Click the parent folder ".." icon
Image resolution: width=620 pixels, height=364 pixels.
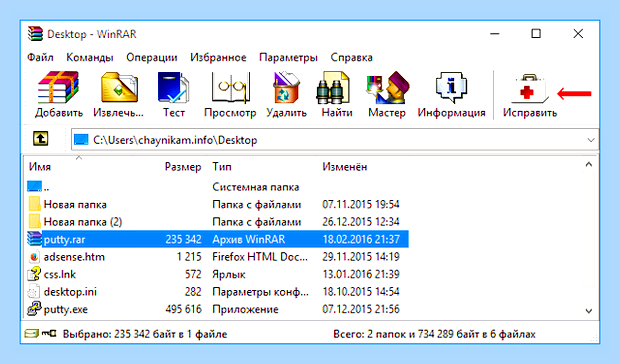(x=34, y=186)
